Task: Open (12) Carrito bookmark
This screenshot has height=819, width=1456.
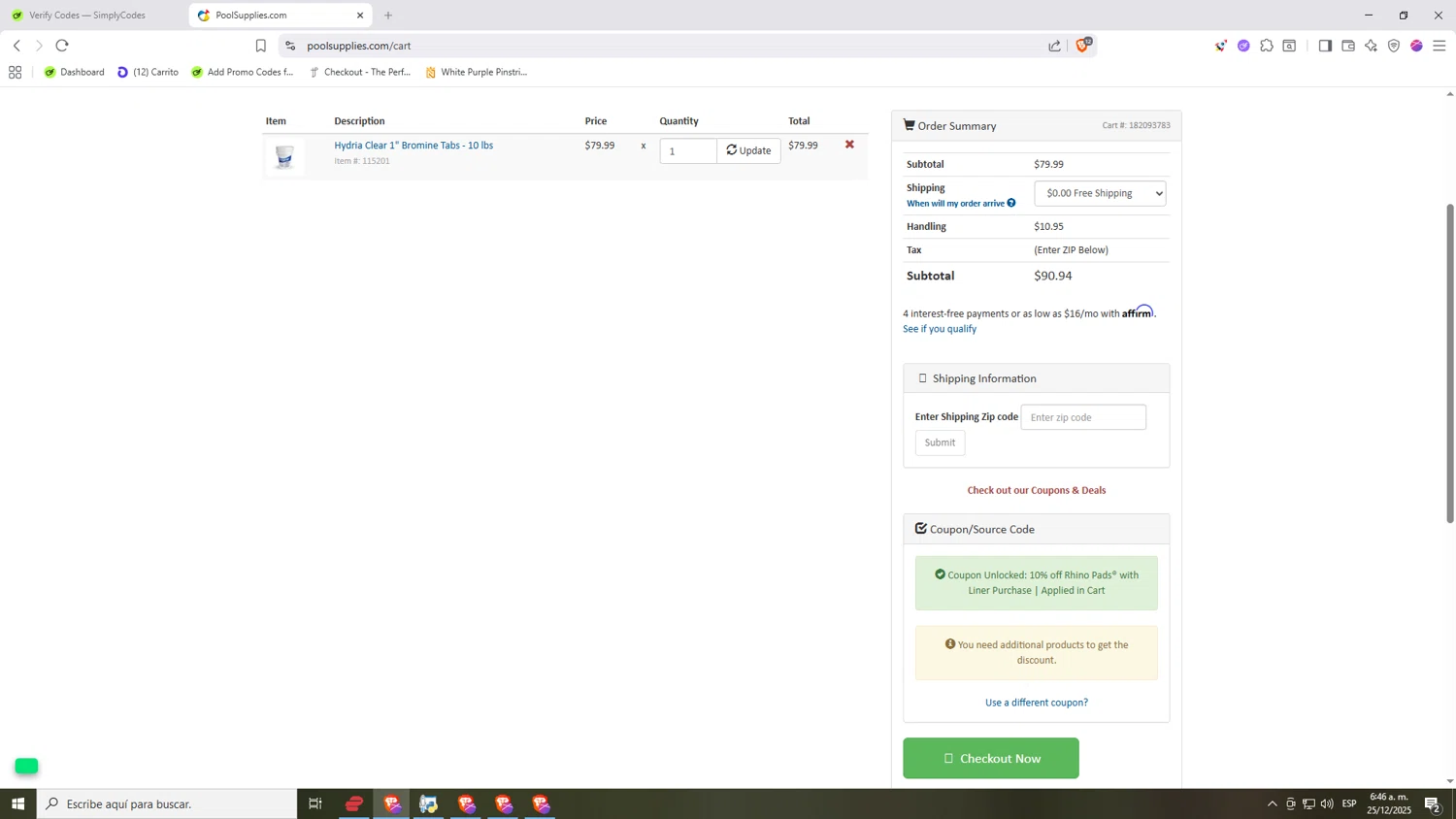Action: tap(148, 72)
